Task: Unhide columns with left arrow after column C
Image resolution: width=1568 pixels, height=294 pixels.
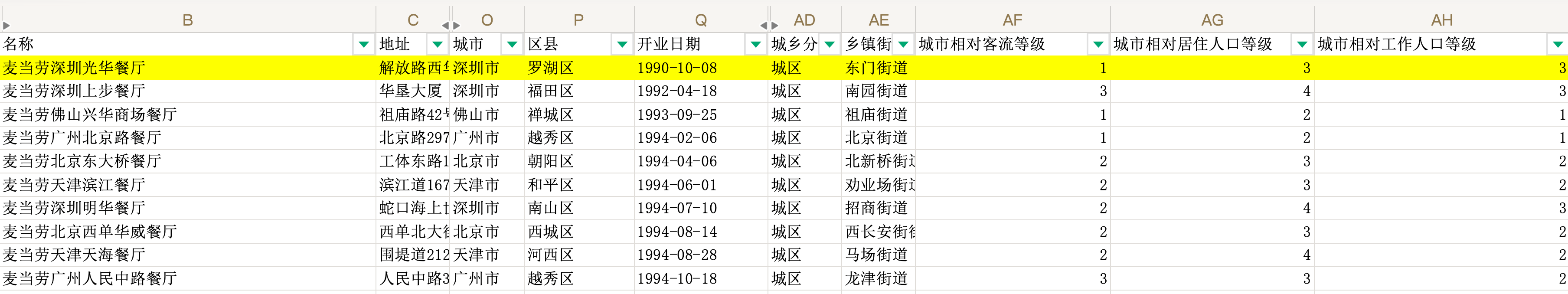Action: pyautogui.click(x=445, y=26)
